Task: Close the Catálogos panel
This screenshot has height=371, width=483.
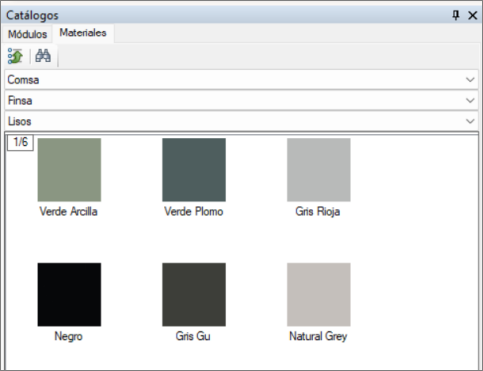Action: tap(473, 15)
